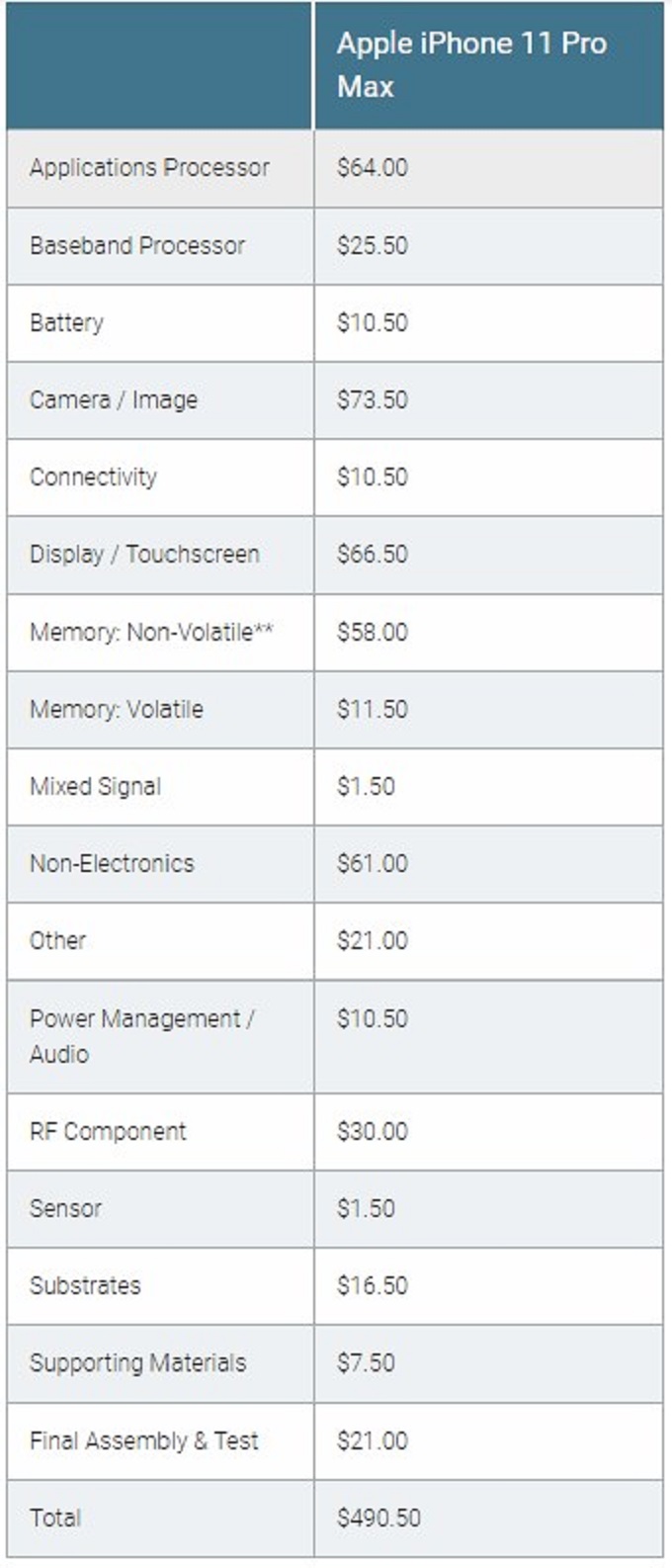Click the $11.50 Memory: Volatile cost
The image size is (672, 1568).
(372, 709)
